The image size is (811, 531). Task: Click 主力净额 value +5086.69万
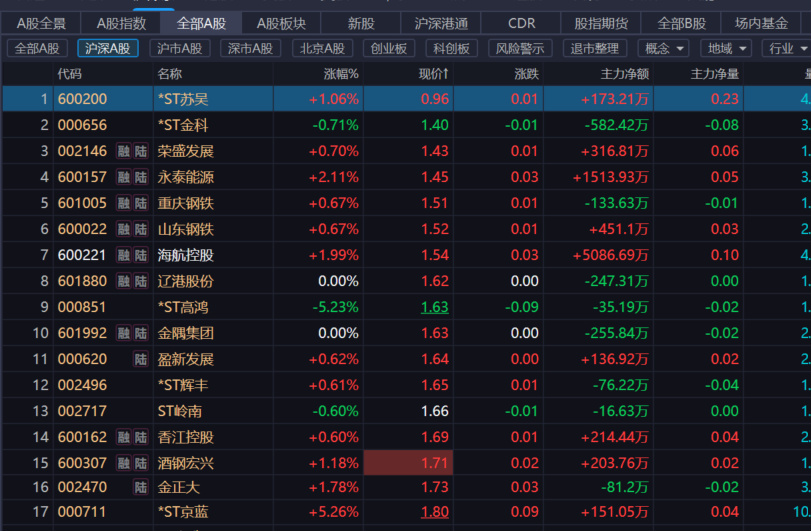point(610,255)
